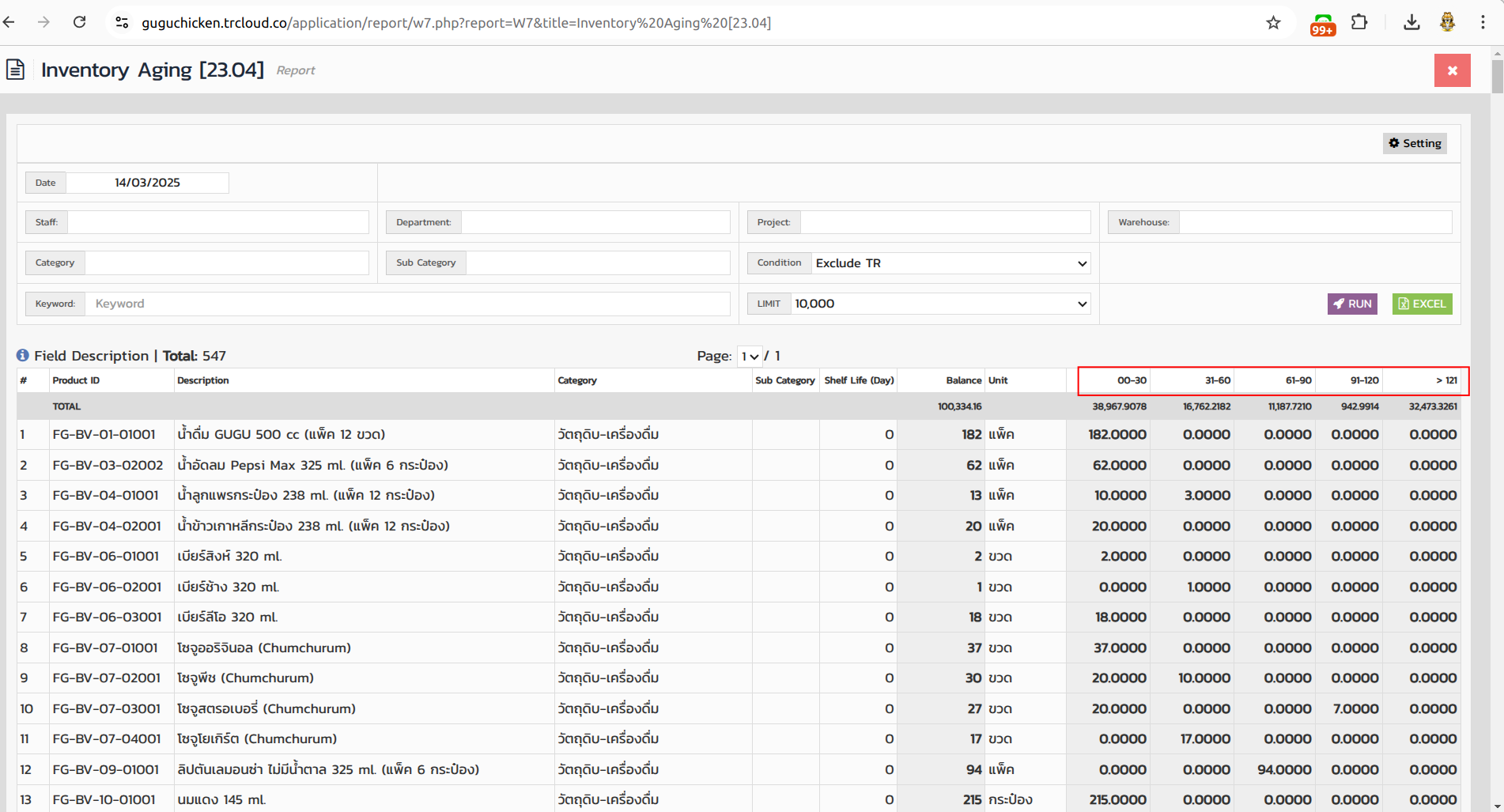Click product ID FG-BV-09-01001
This screenshot has width=1504, height=812.
pyautogui.click(x=106, y=769)
